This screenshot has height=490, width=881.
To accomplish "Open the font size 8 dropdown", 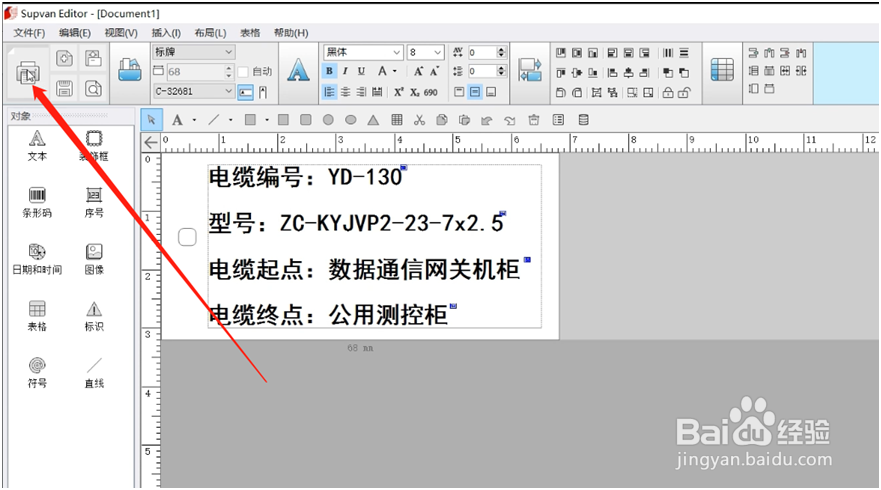I will pos(426,52).
